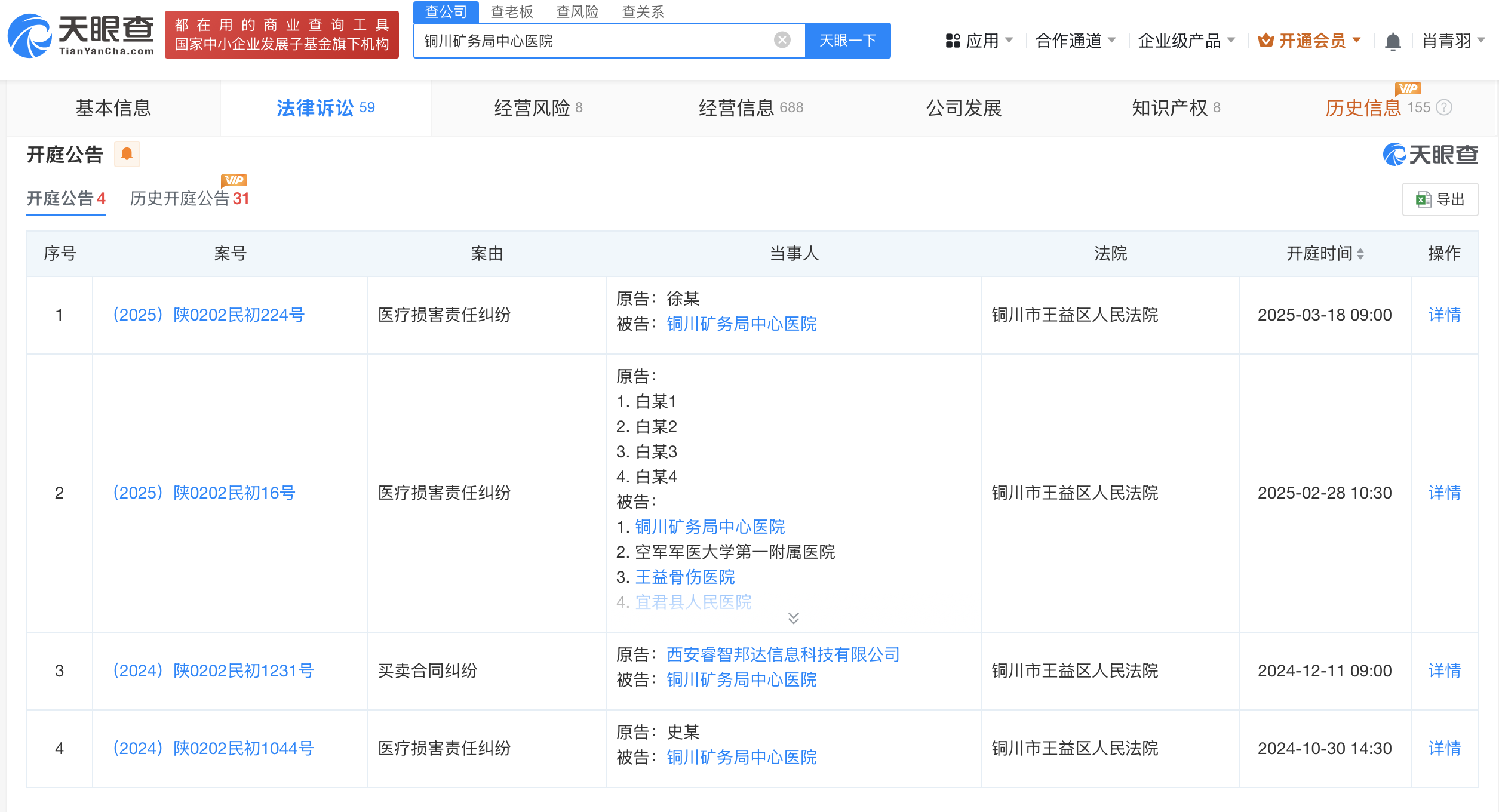Open user menu 肖青羽

tap(1454, 41)
